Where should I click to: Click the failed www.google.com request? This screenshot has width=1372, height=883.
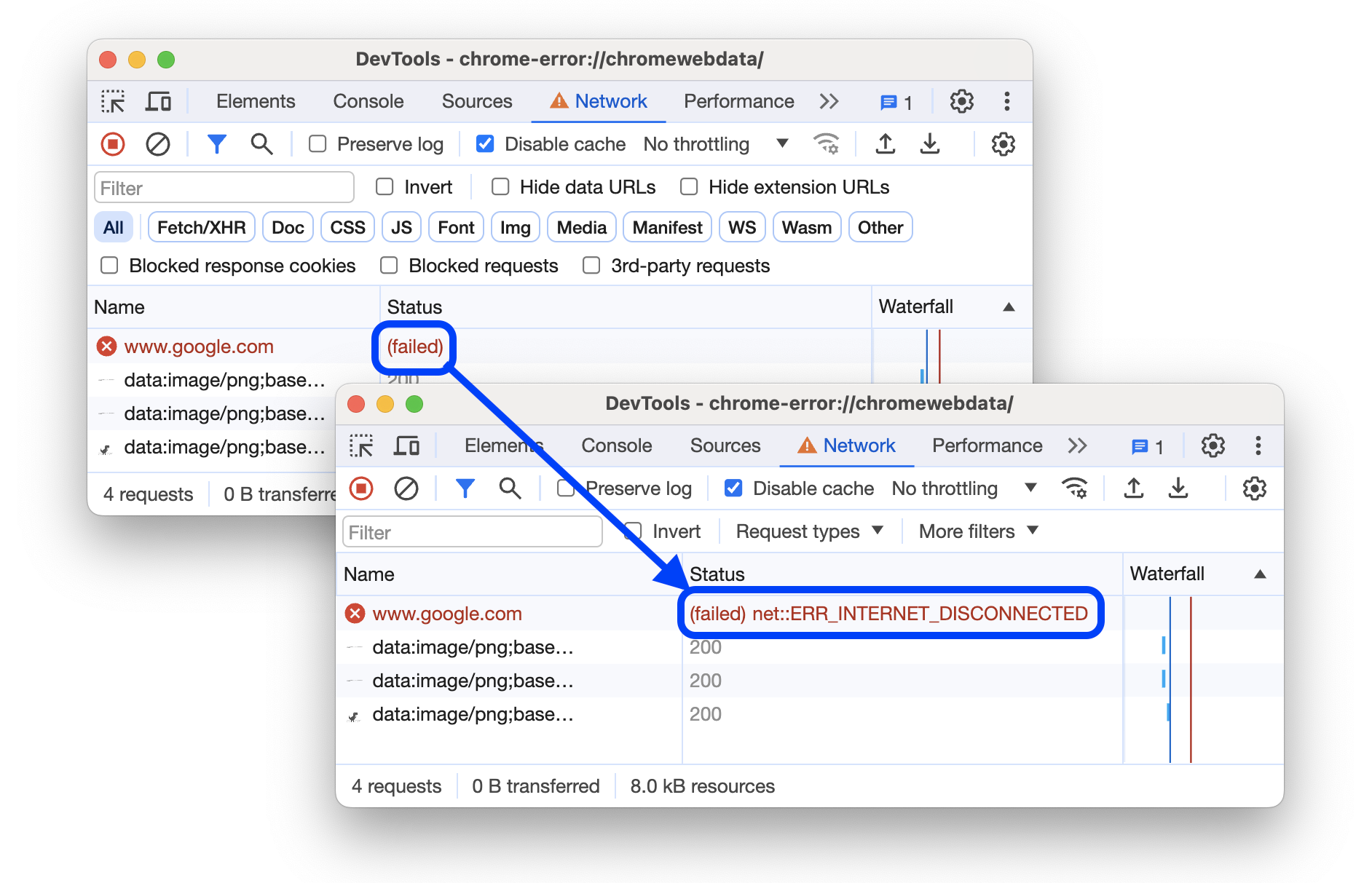(448, 614)
